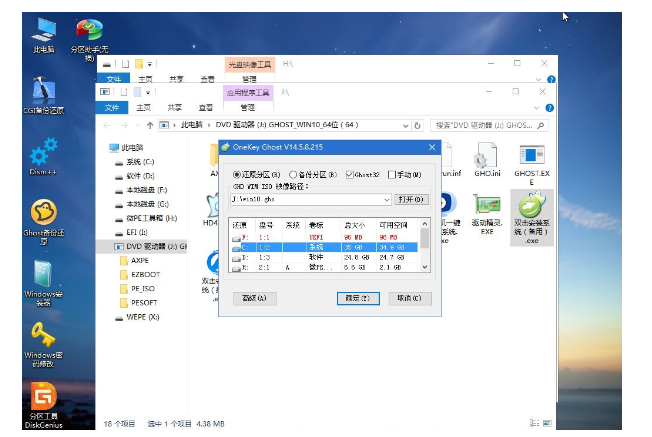Click the up-arrow navigation icon in J:\ window

tap(150, 125)
